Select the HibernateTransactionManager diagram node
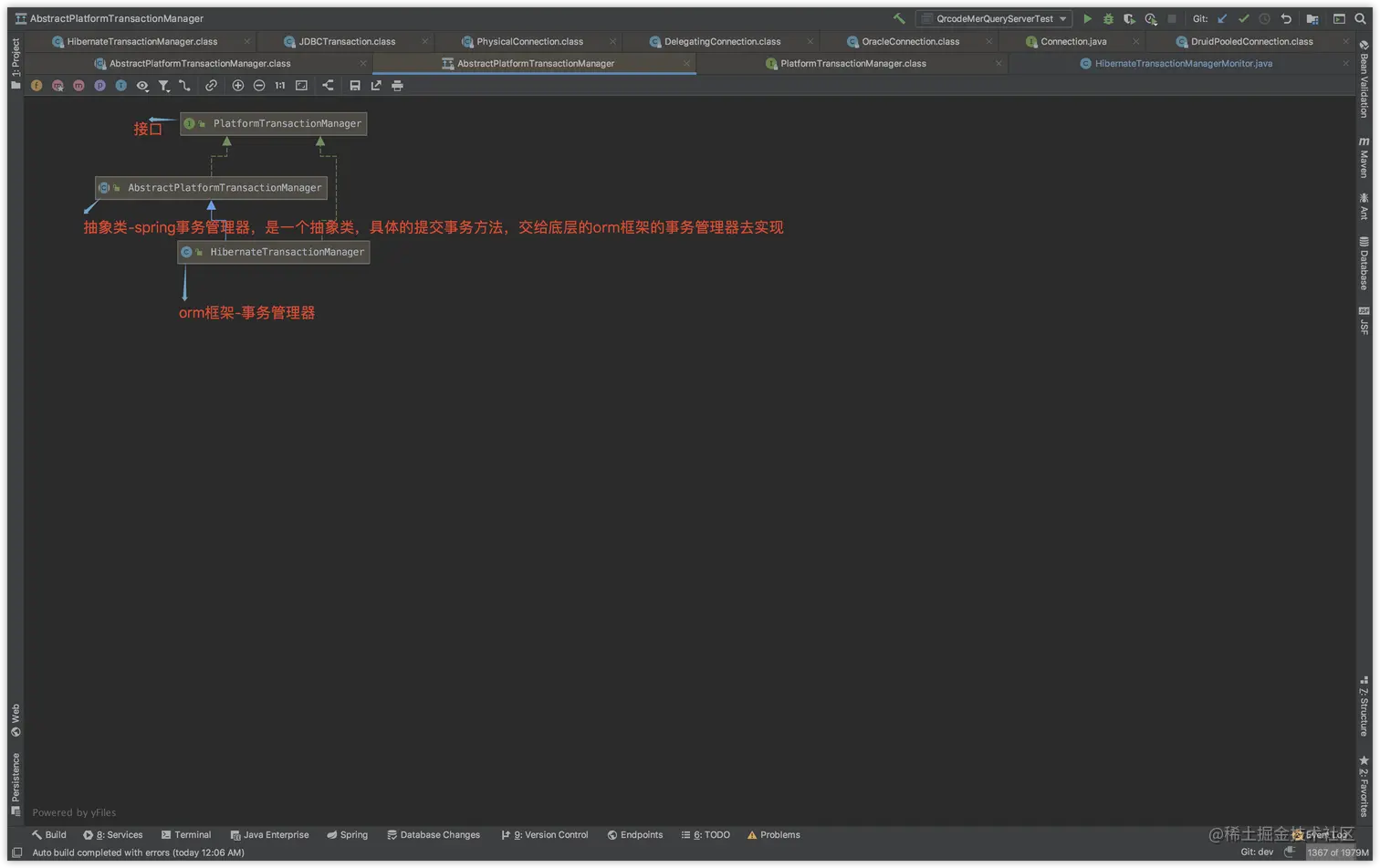The height and width of the screenshot is (868, 1380). 274,252
